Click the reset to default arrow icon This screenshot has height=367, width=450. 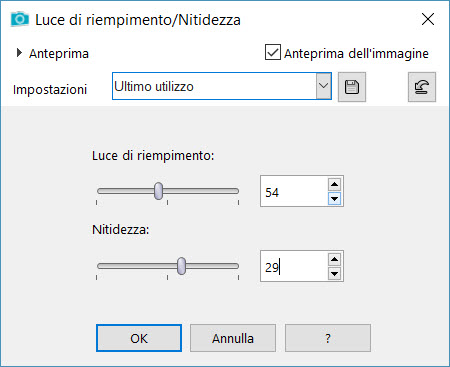(x=422, y=87)
